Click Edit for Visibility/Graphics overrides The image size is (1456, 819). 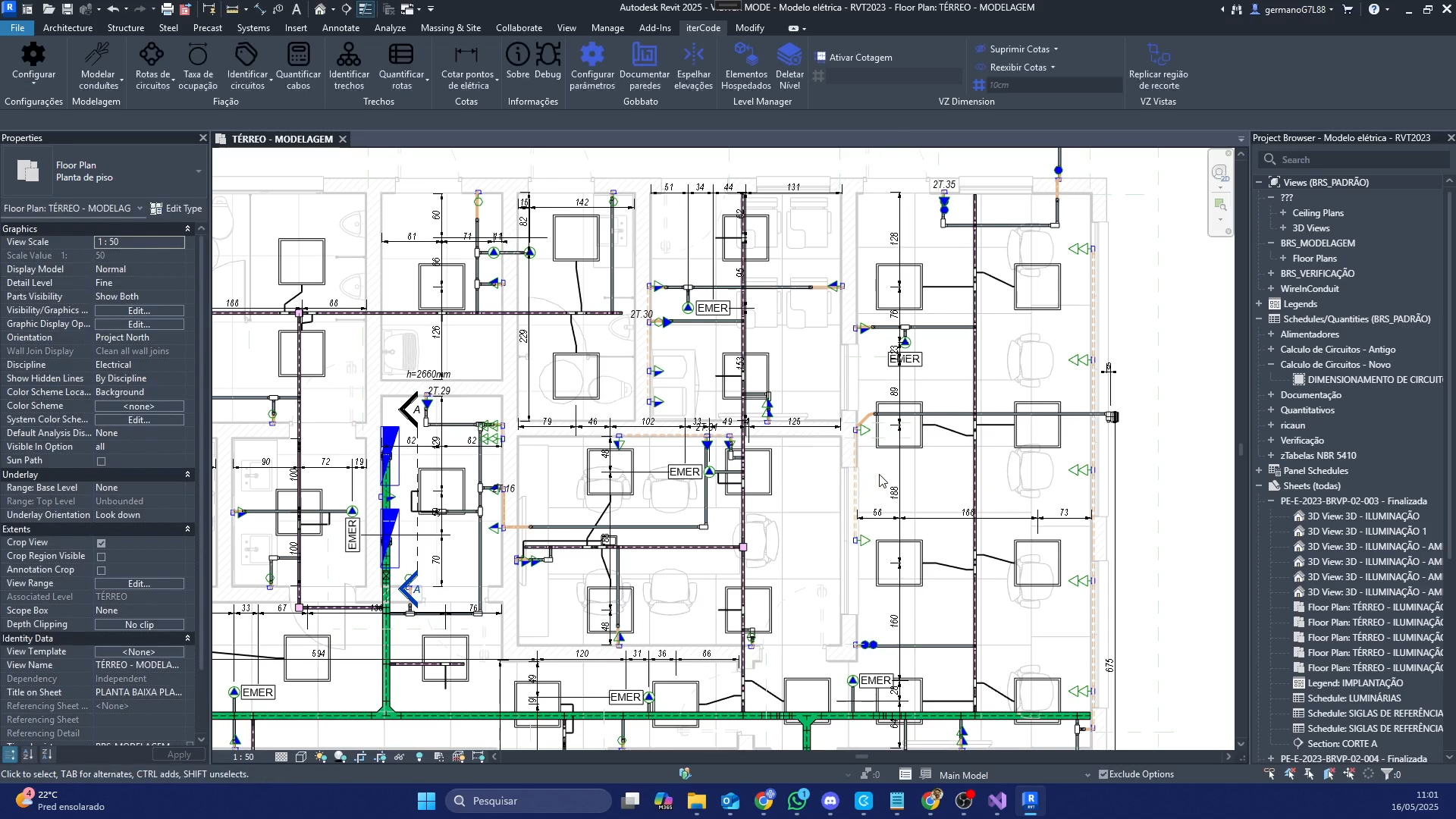click(139, 311)
